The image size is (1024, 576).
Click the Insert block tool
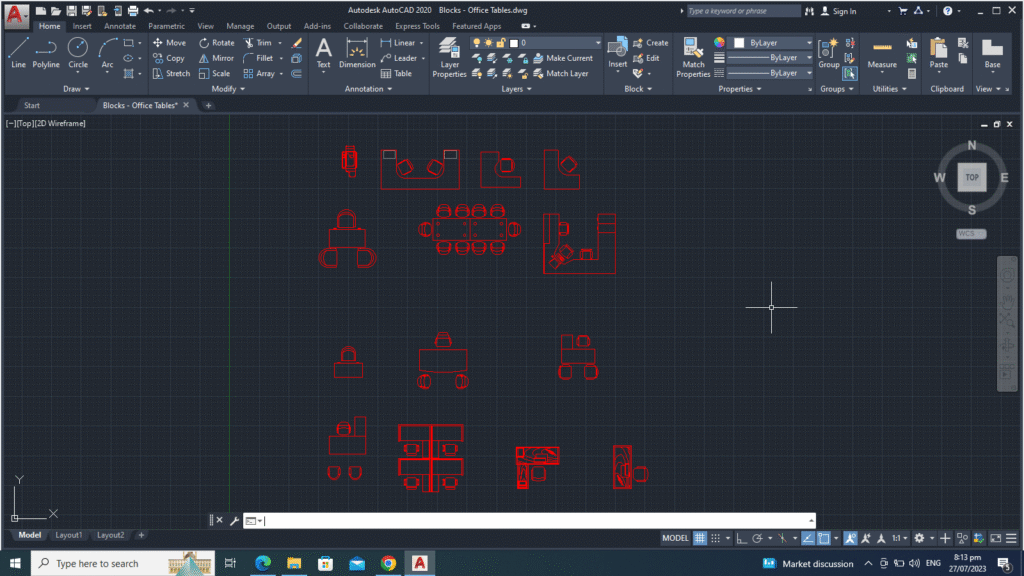point(617,52)
